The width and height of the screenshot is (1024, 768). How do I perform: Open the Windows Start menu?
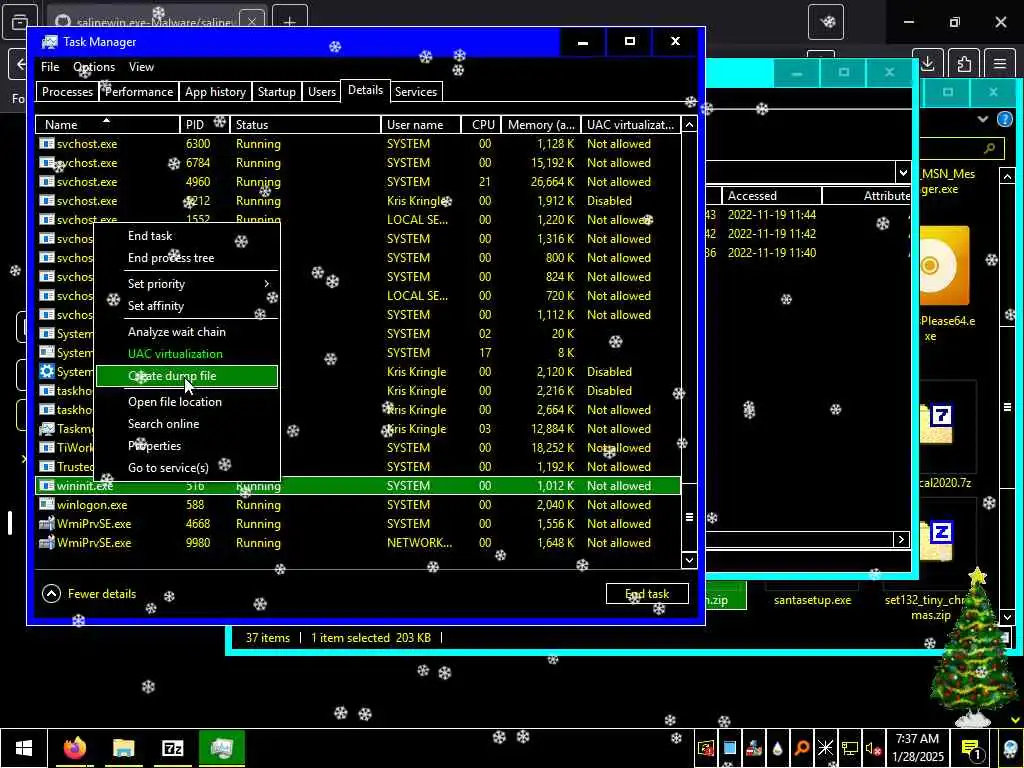[24, 748]
